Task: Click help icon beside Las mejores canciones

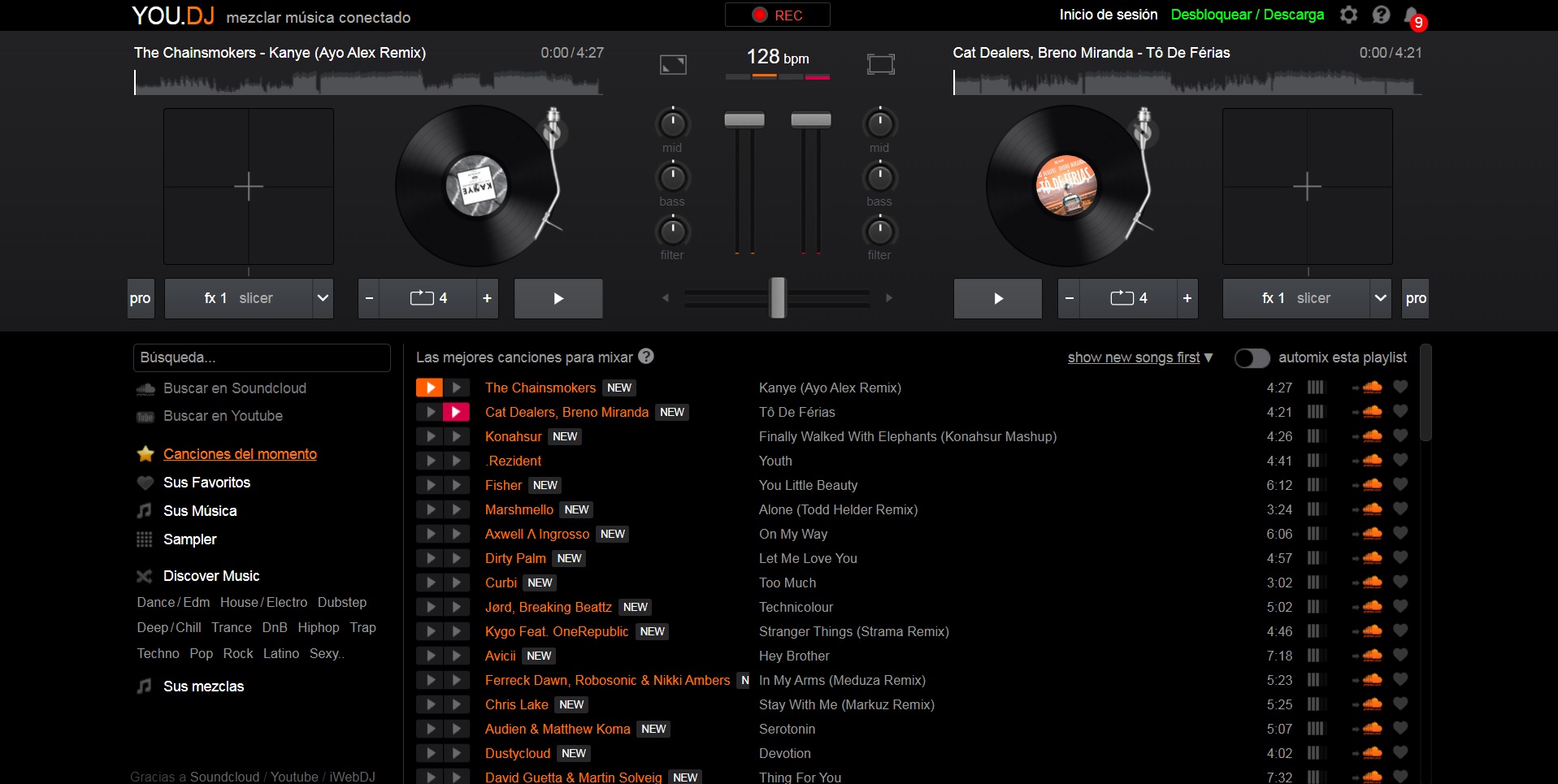Action: click(x=646, y=357)
